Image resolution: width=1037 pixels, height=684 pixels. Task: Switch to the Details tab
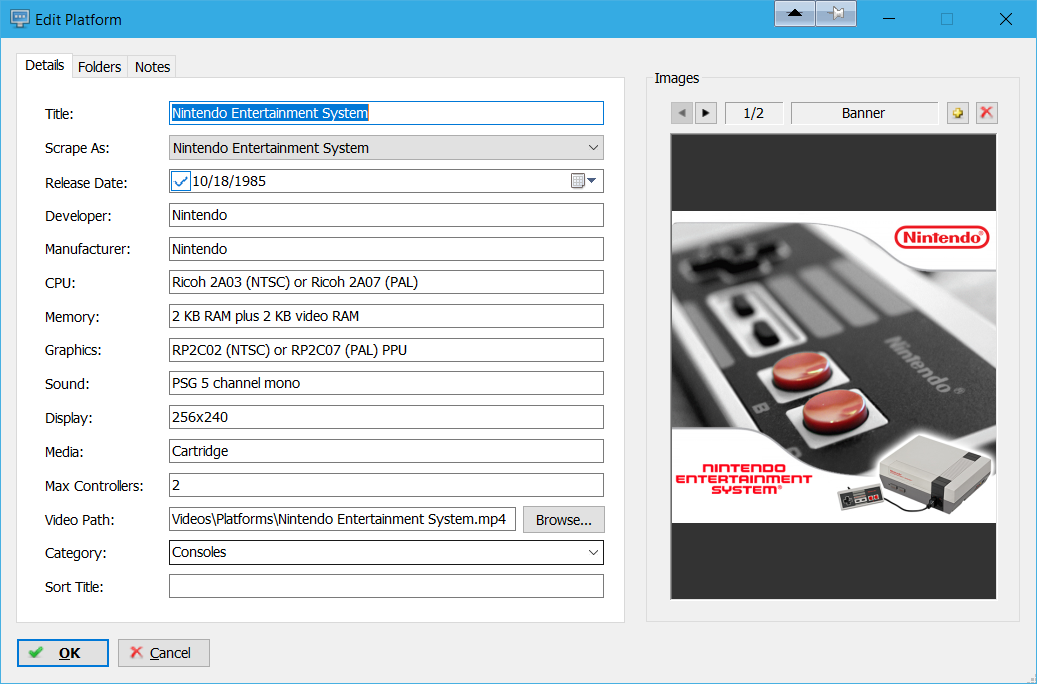point(44,65)
